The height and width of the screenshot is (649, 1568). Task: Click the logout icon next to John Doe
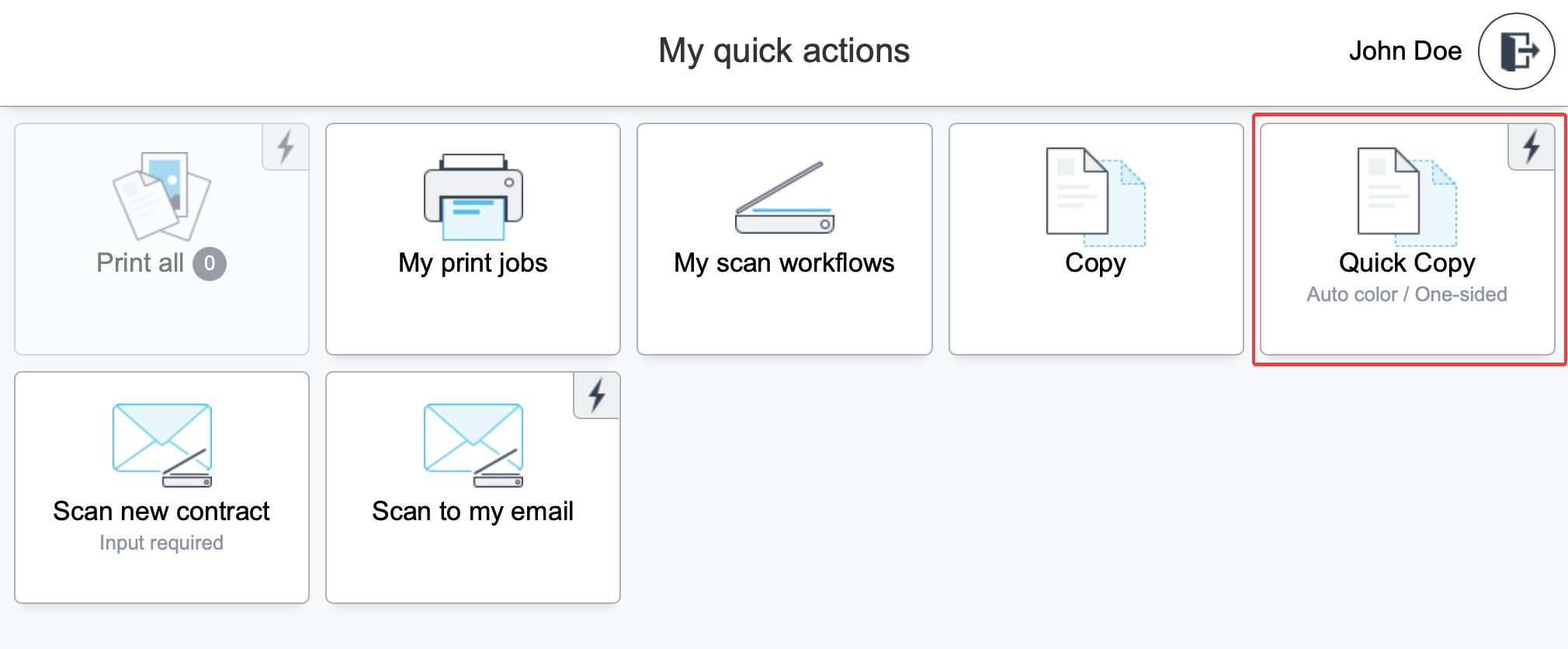[x=1516, y=51]
